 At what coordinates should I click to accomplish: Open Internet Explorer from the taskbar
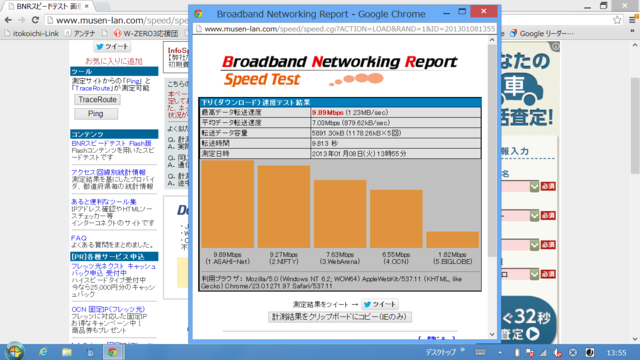(x=43, y=352)
